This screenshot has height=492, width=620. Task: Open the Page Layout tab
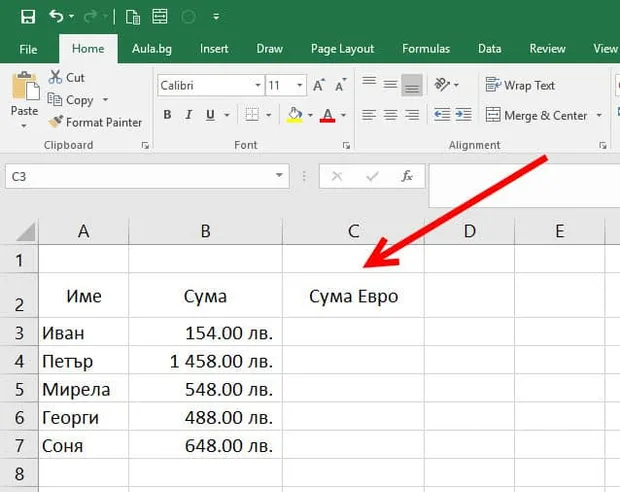tap(342, 49)
